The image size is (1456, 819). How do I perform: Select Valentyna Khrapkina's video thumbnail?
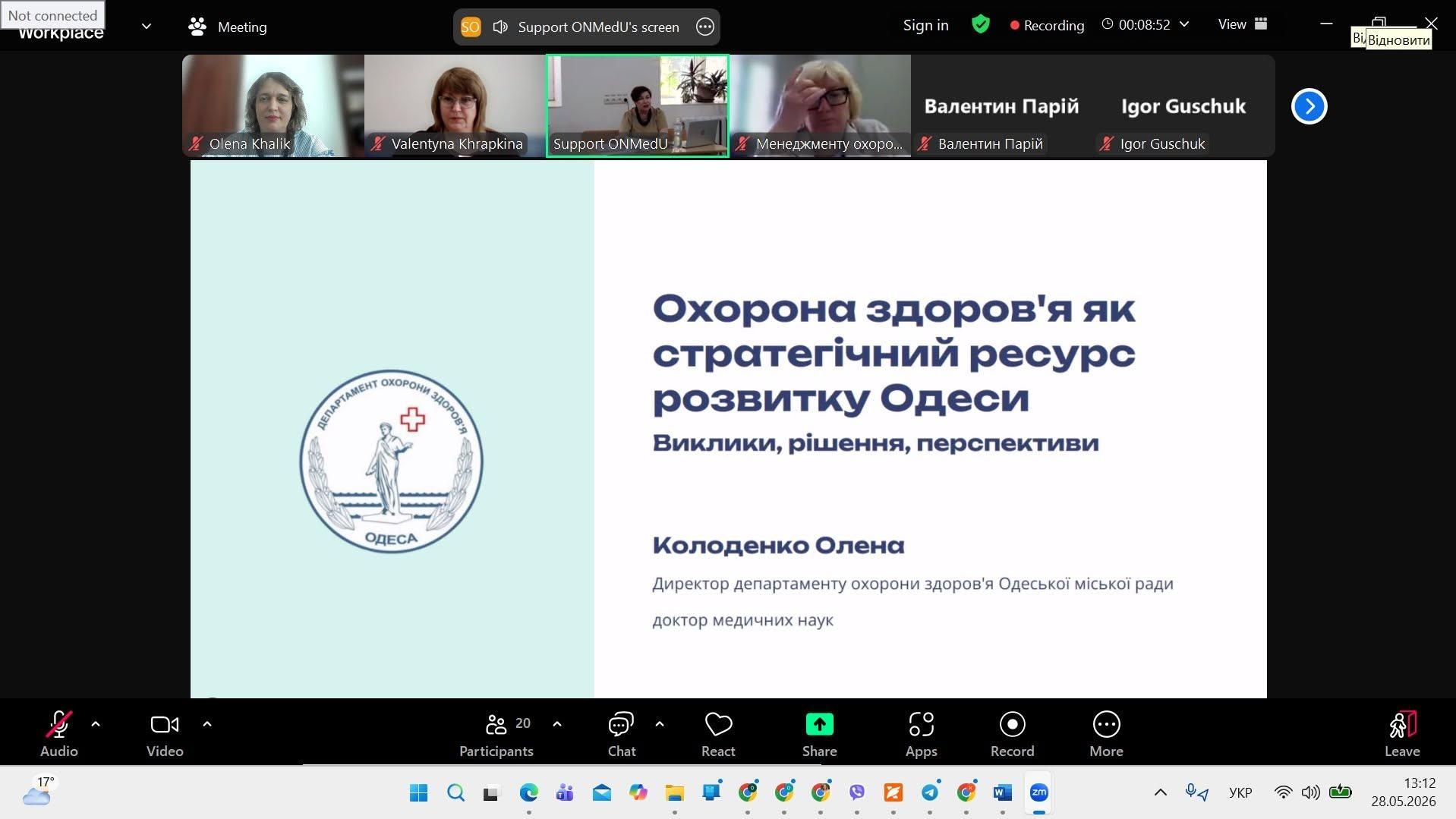point(455,106)
